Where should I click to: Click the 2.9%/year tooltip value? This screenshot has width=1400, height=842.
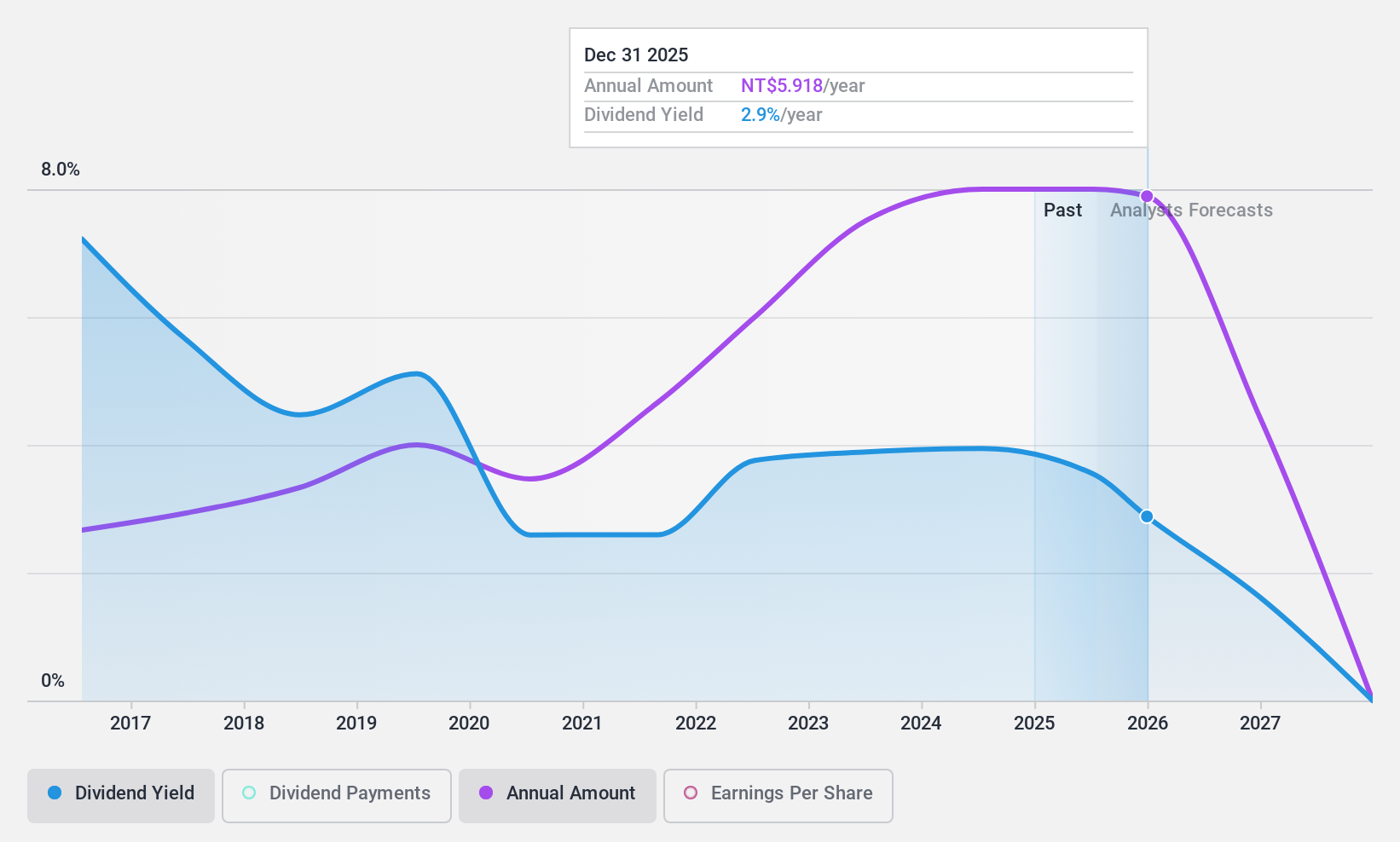click(781, 115)
